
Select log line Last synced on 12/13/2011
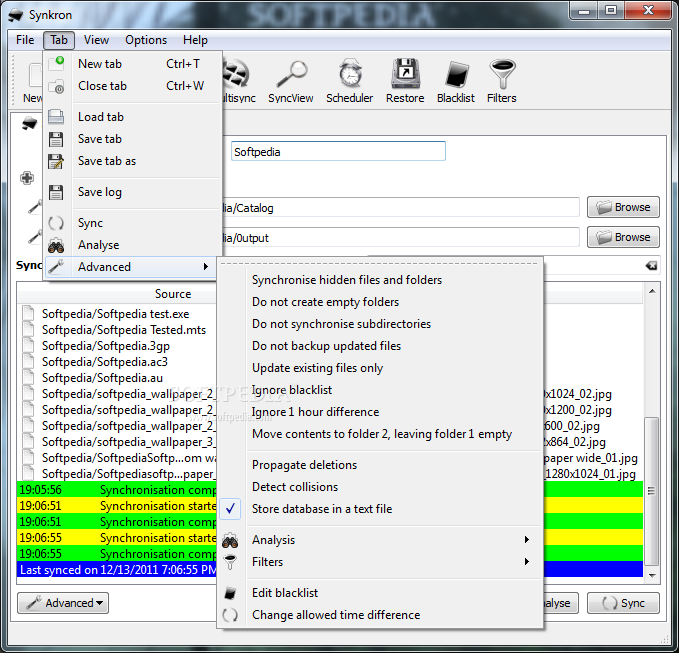(117, 570)
